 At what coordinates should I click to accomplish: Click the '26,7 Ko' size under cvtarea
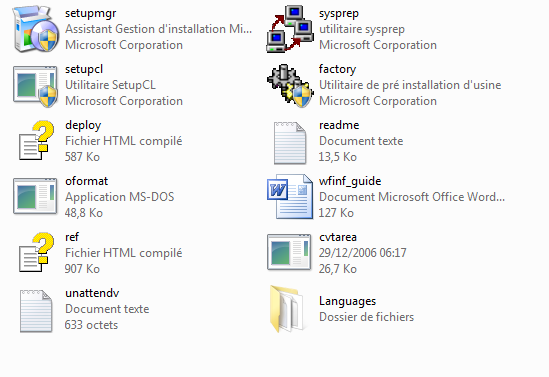(338, 269)
